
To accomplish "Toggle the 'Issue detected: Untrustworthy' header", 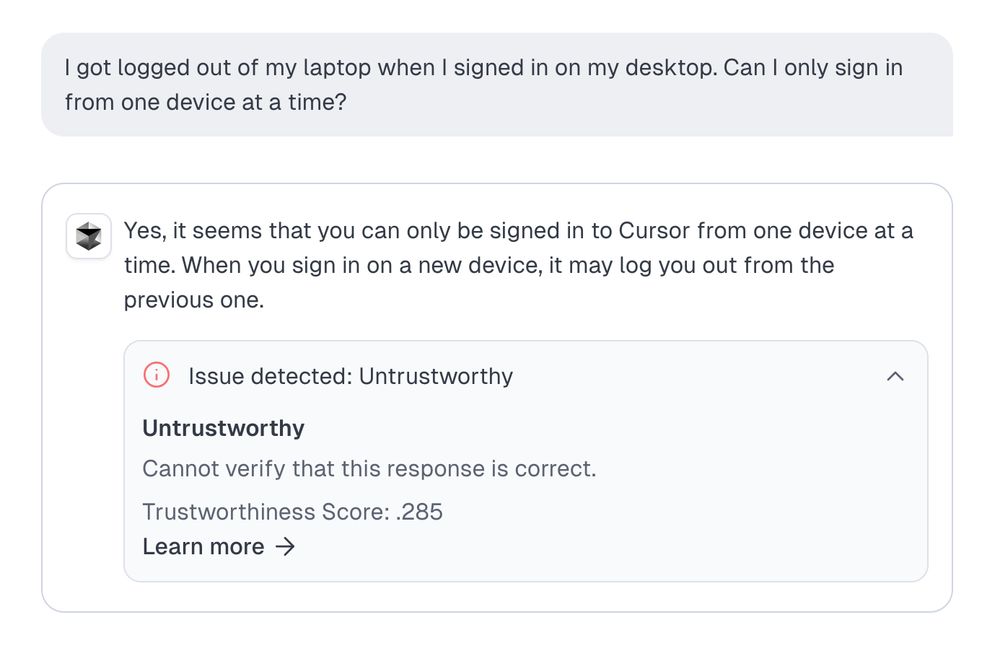I will click(x=526, y=376).
